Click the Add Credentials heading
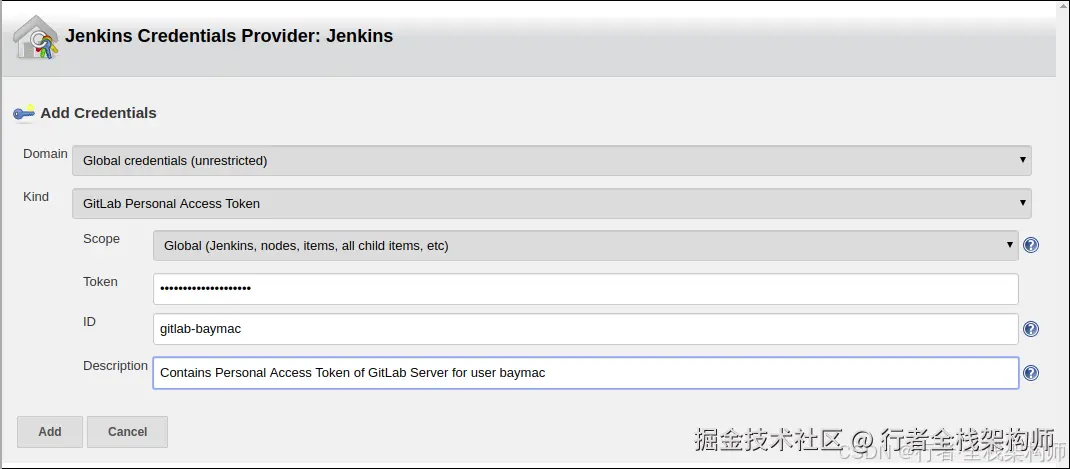Image resolution: width=1070 pixels, height=469 pixels. click(98, 113)
